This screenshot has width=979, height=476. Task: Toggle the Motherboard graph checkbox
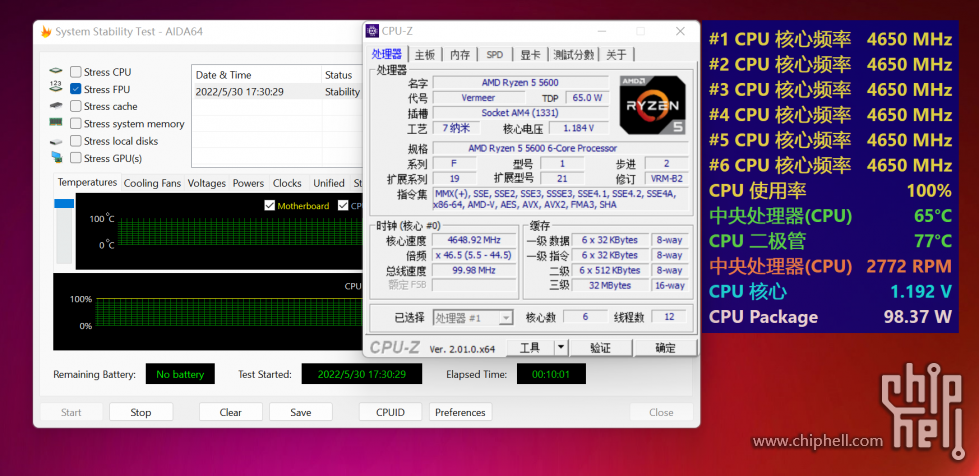270,206
